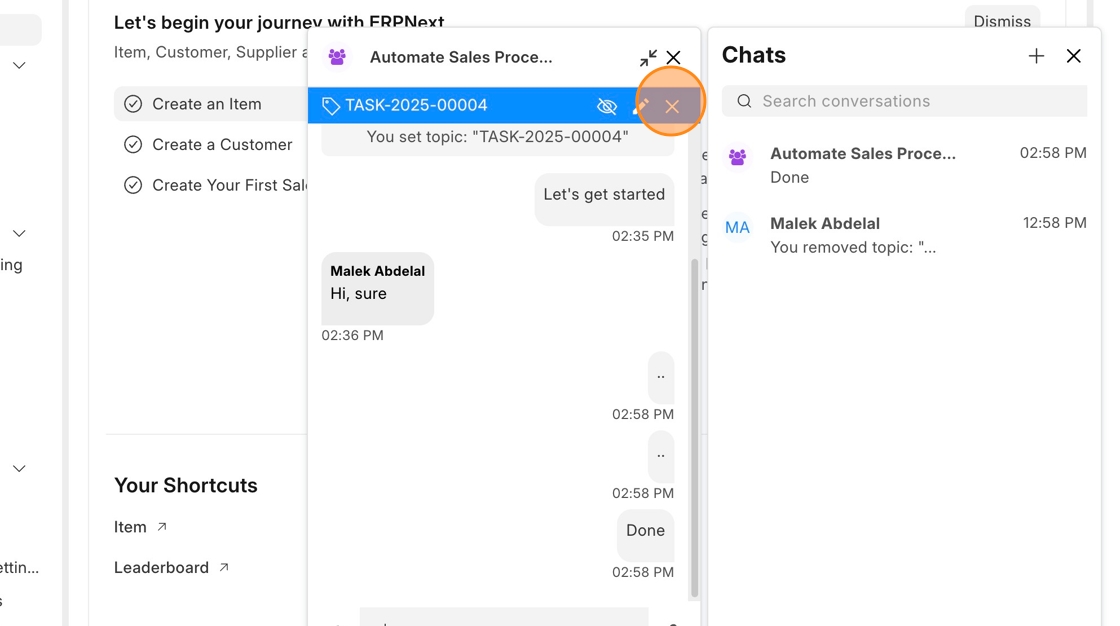This screenshot has height=626, width=1120.
Task: Remove the TASK-2025-00004 topic
Action: pyautogui.click(x=672, y=106)
